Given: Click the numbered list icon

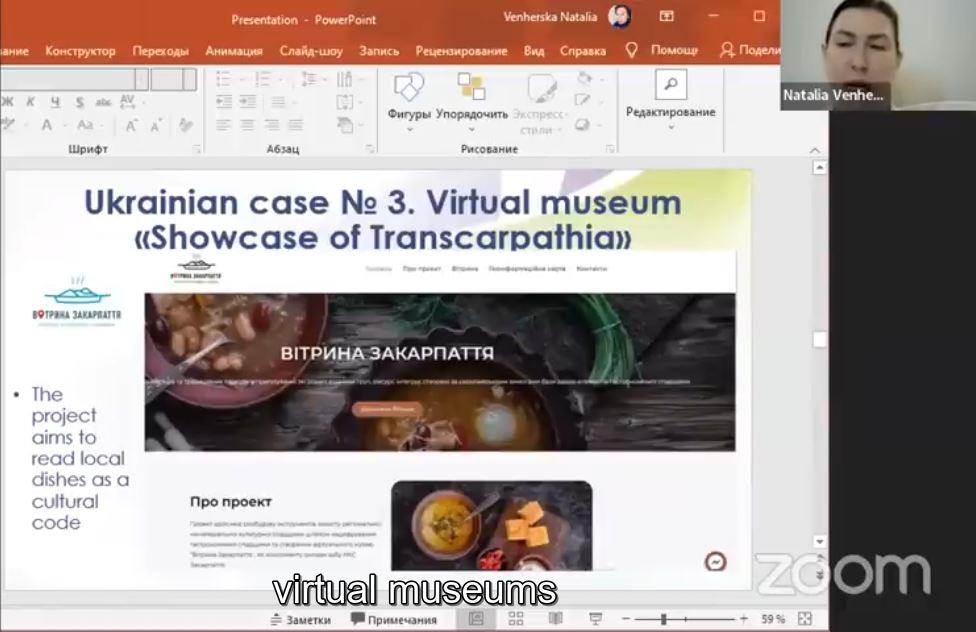Looking at the screenshot, I should 263,79.
